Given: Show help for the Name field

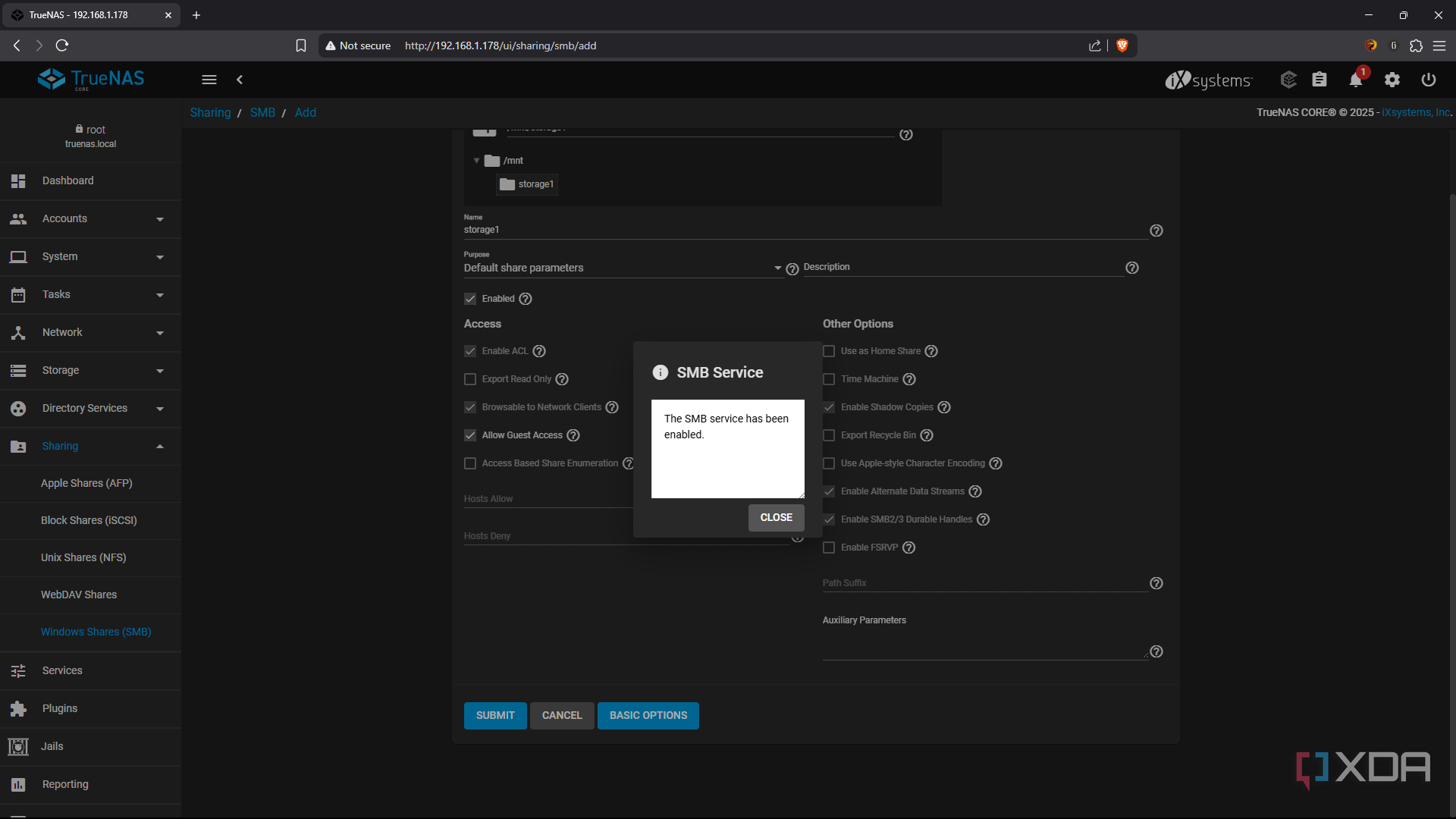Looking at the screenshot, I should coord(1156,231).
